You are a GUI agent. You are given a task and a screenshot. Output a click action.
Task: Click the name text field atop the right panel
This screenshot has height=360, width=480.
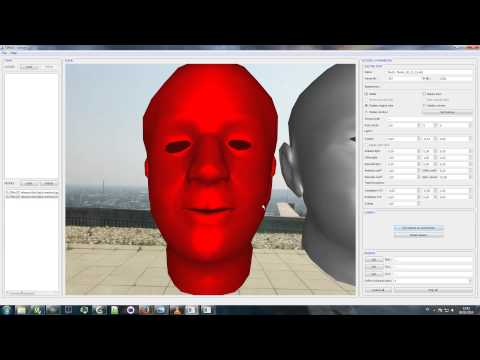[429, 72]
